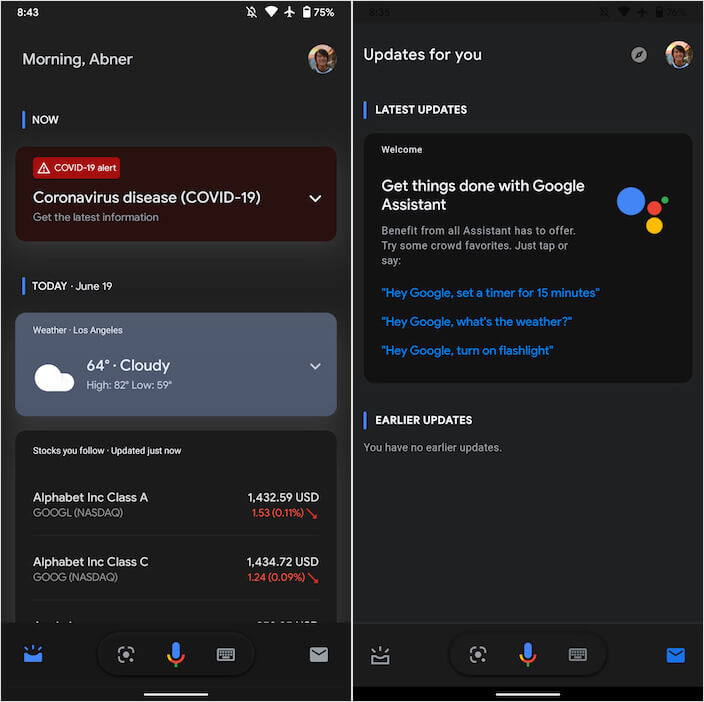Open keyboard input on the Updates screen
This screenshot has width=704, height=702.
click(x=578, y=654)
